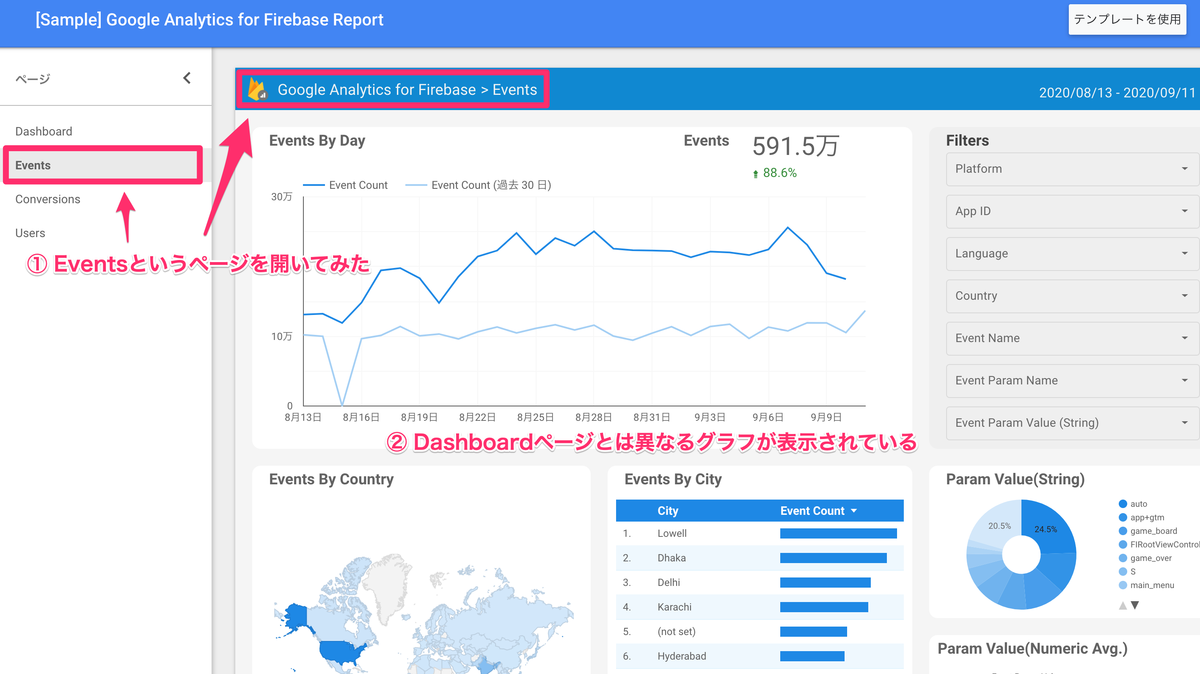Select the Delhi row in city table

760,582
